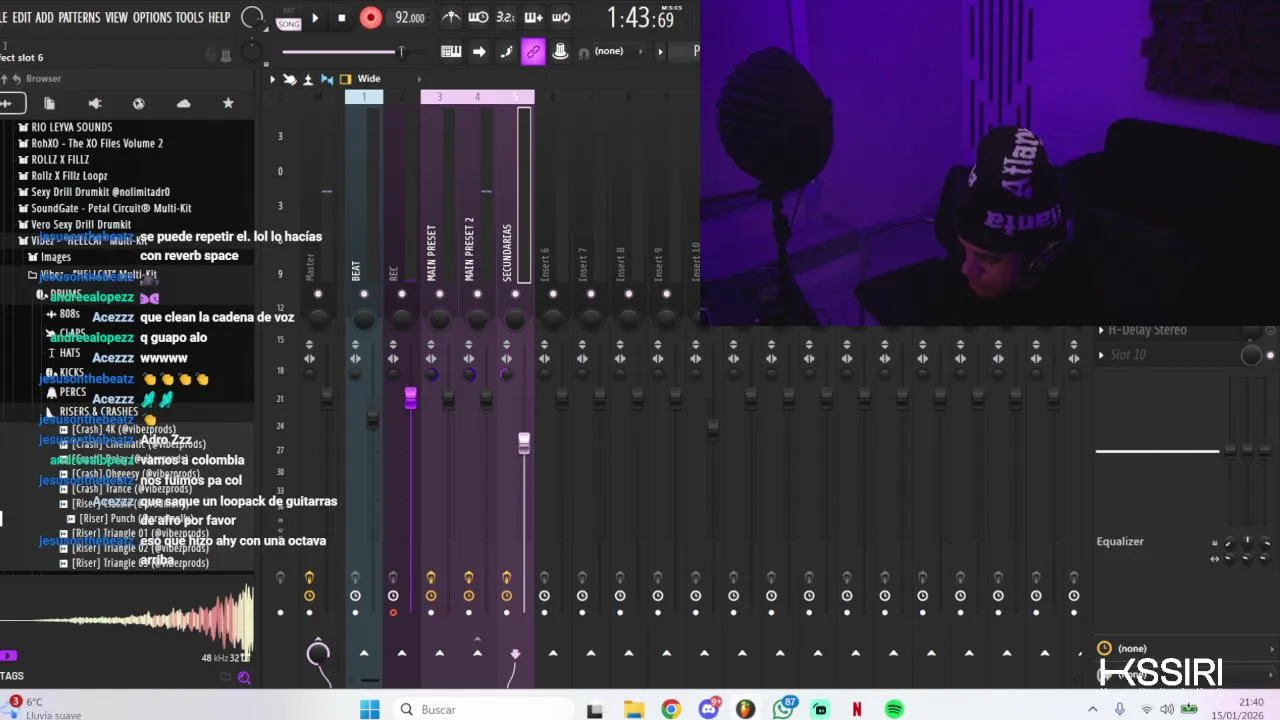Enable typing keyboard to piano icon

pos(451,52)
